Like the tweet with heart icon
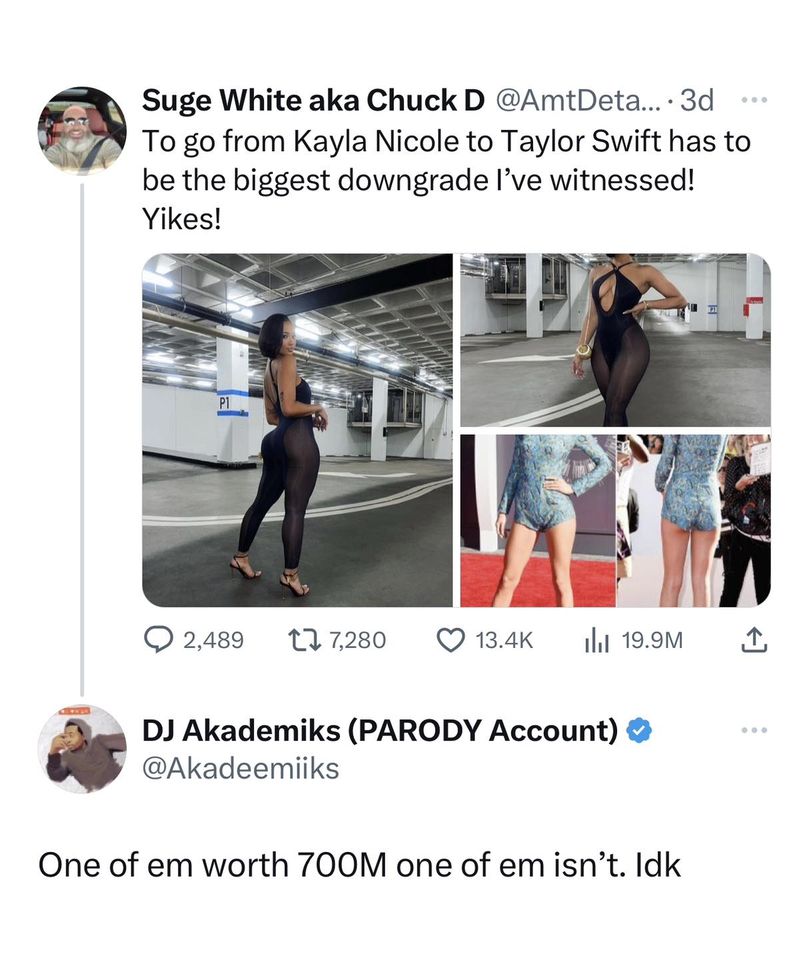This screenshot has width=809, height=960. 454,639
